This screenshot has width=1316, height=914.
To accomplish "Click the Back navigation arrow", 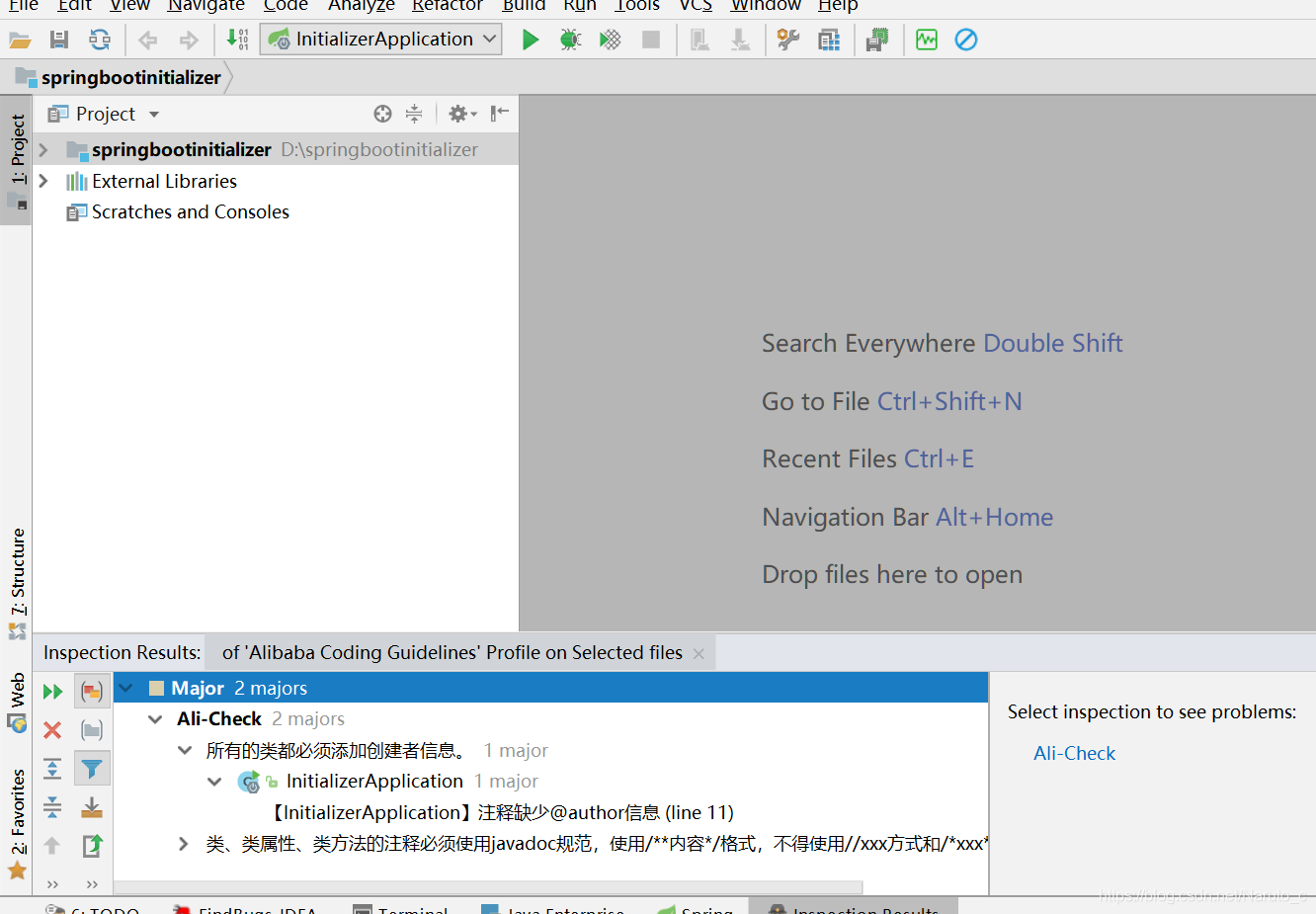I will tap(148, 40).
